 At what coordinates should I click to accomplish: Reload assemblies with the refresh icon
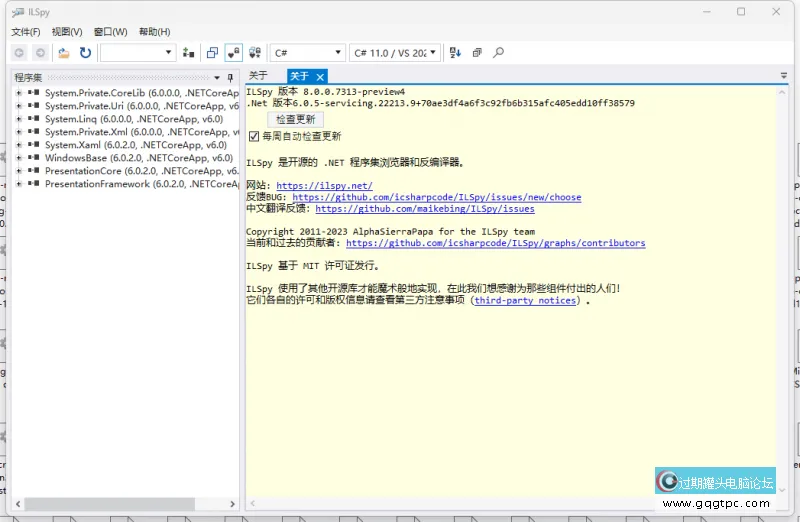click(x=85, y=53)
